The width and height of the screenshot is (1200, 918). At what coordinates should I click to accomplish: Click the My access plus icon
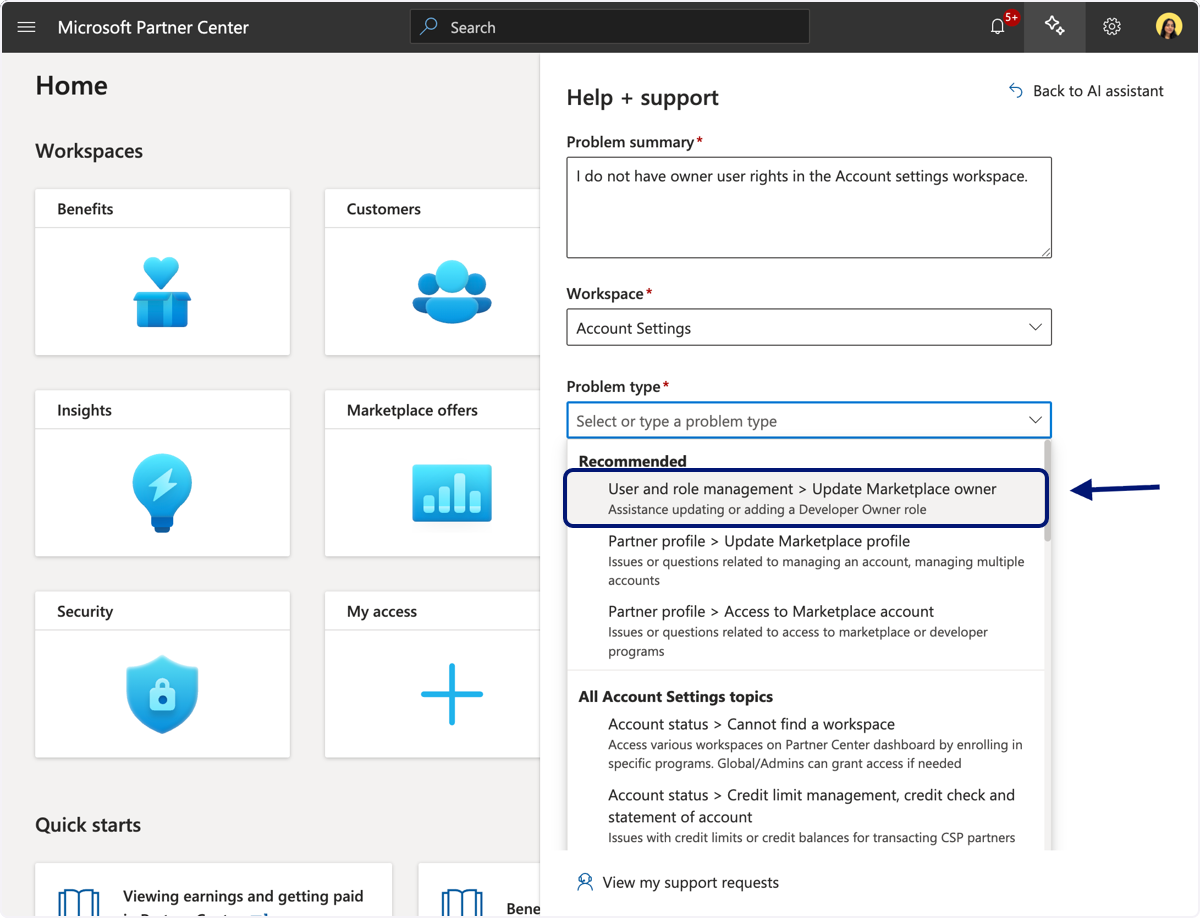[452, 694]
